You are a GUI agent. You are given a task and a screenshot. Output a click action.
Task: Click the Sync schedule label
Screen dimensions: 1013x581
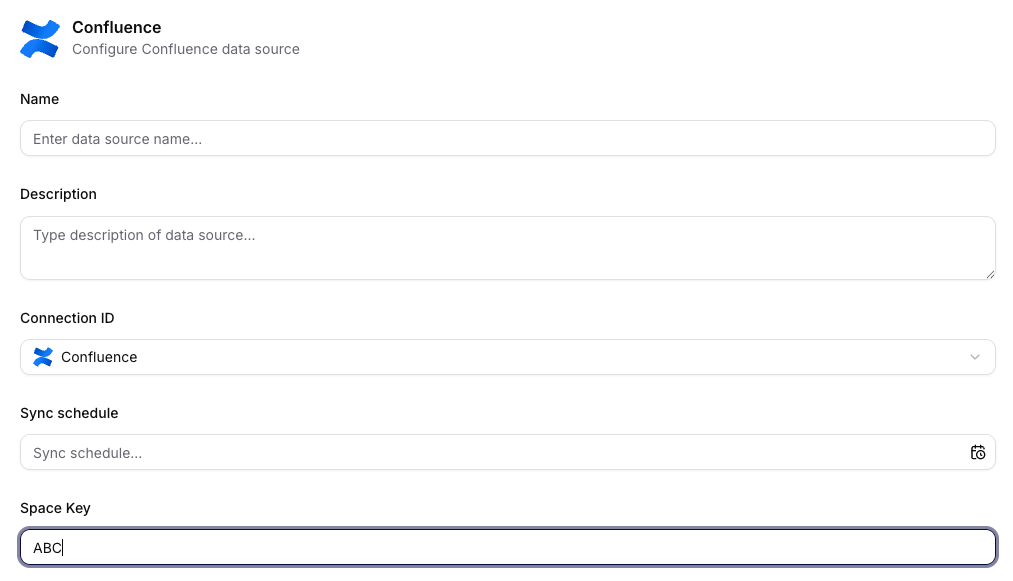(69, 413)
